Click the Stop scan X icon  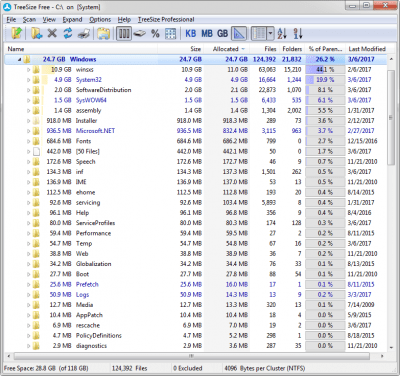[x=52, y=33]
